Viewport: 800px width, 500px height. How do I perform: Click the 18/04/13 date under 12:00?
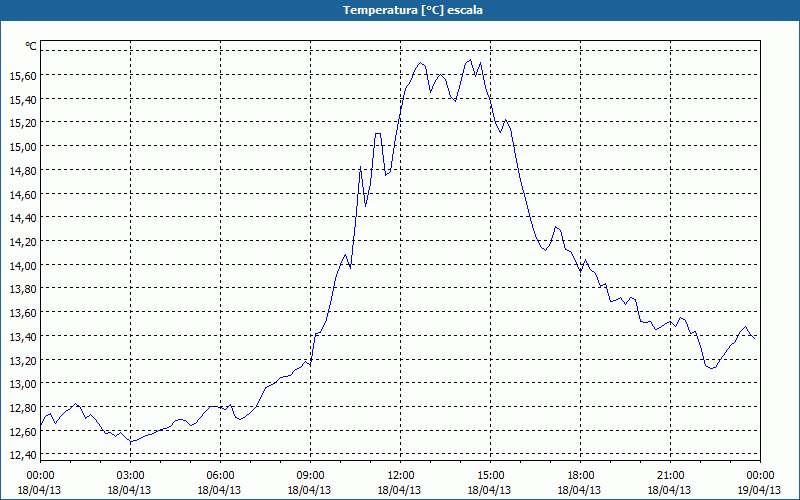click(399, 490)
